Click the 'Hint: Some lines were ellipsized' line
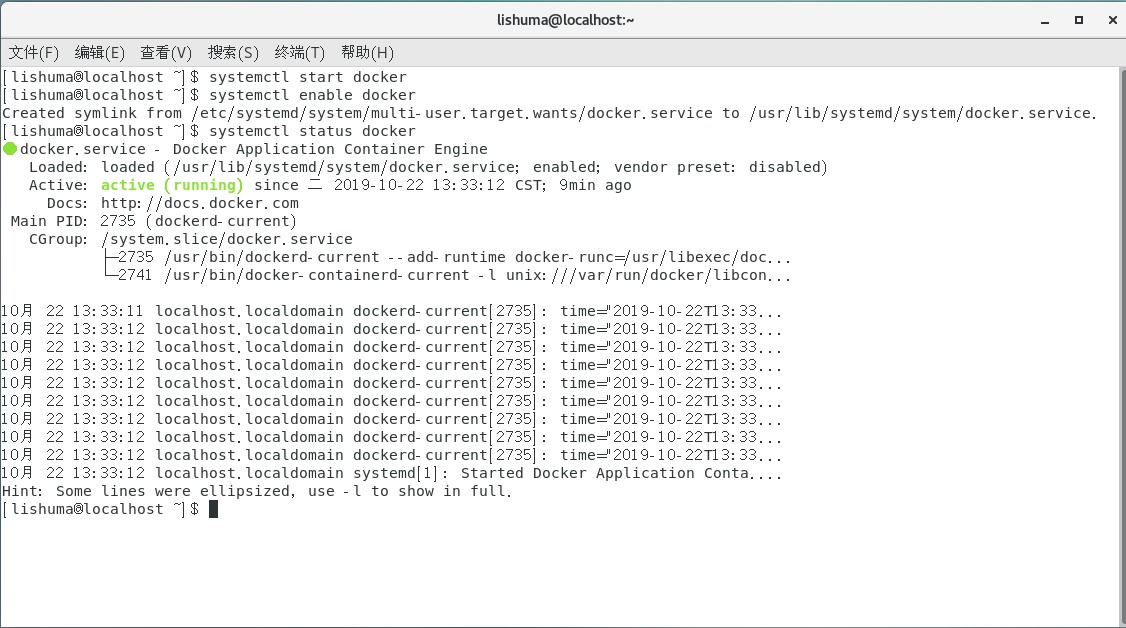1126x628 pixels. pos(256,491)
